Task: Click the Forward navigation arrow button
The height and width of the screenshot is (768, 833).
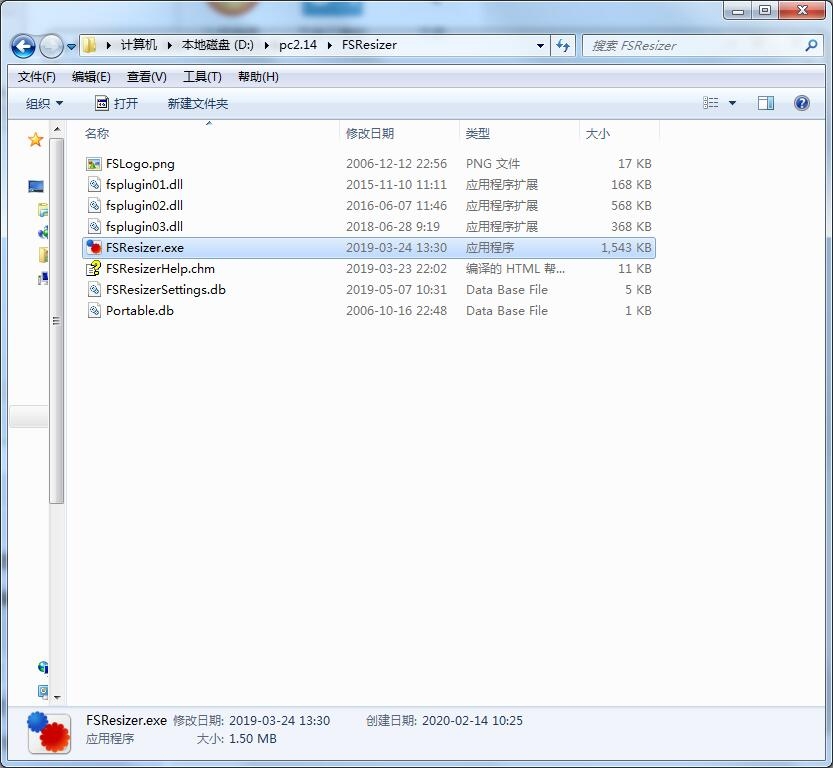Action: click(x=51, y=46)
